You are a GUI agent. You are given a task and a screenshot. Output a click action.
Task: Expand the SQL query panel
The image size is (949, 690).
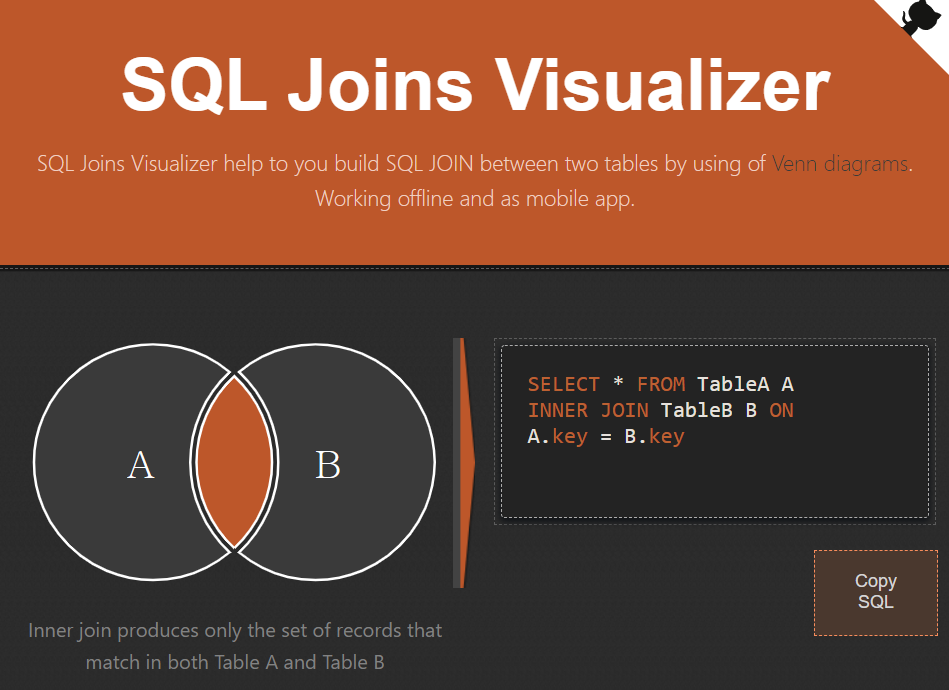pos(712,432)
